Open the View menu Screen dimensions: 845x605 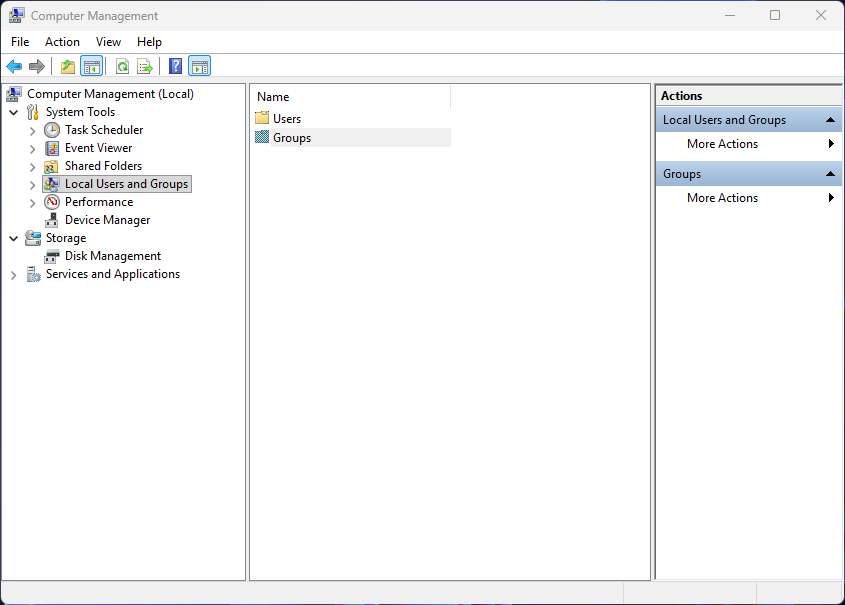point(108,42)
